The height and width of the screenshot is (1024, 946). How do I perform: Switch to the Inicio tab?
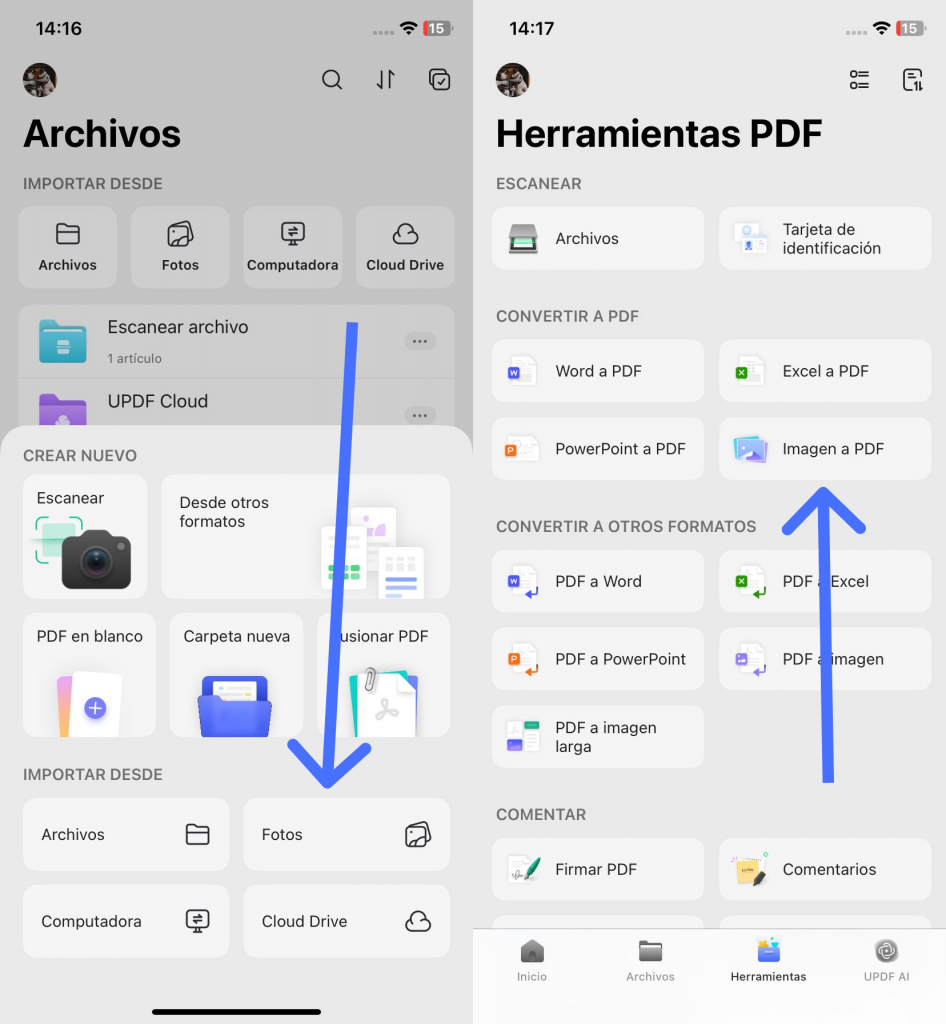pos(532,961)
